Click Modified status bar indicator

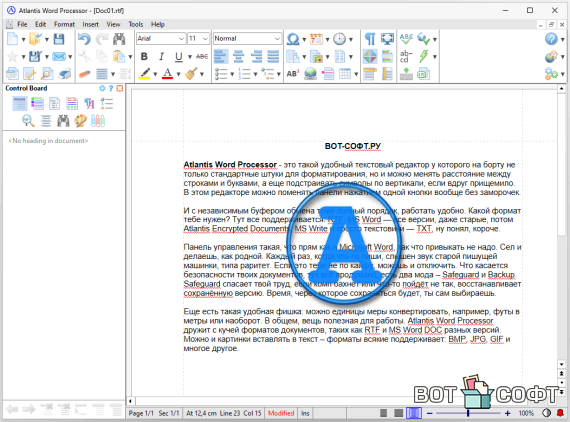tap(281, 413)
